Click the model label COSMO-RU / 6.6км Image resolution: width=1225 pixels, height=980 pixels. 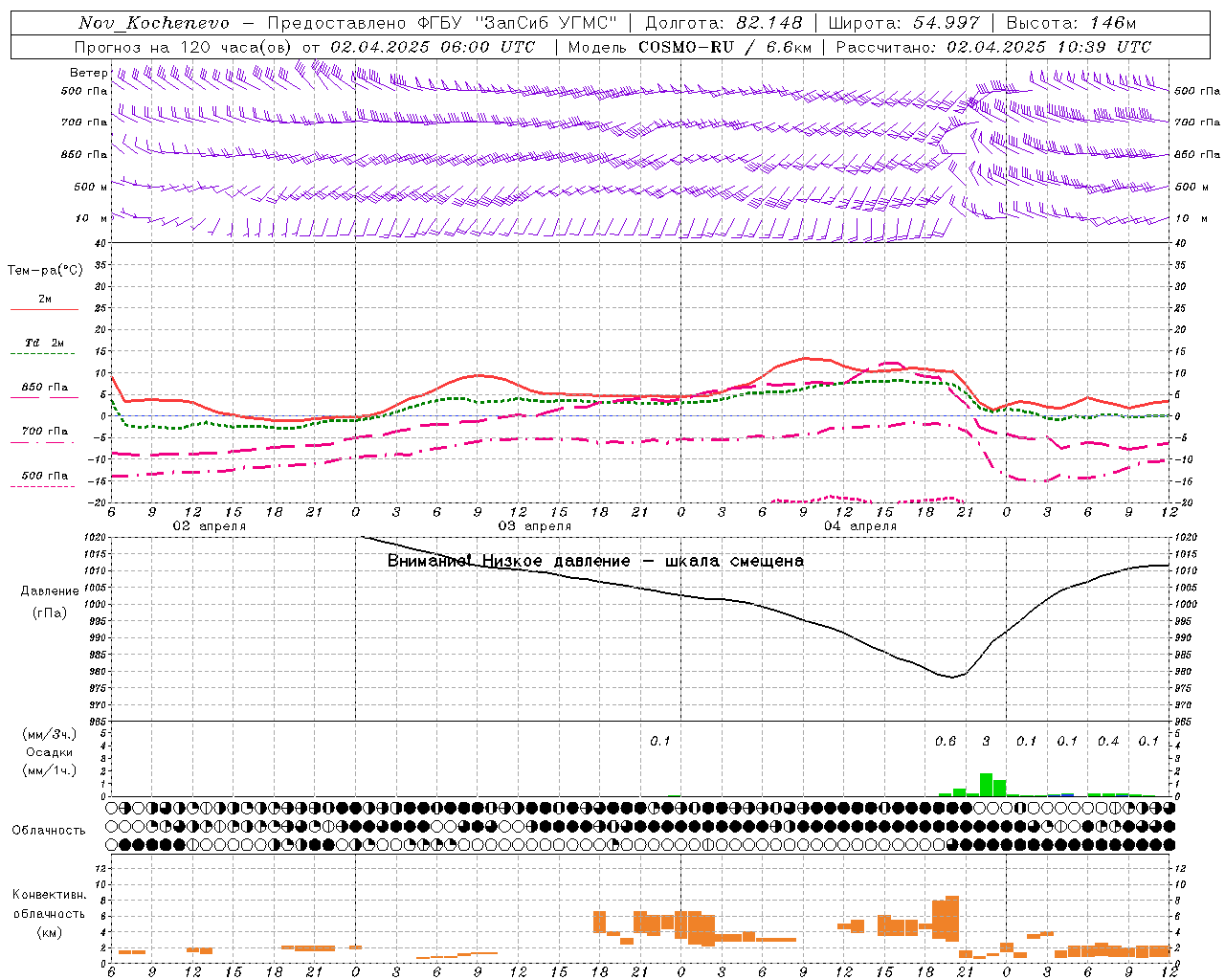click(x=725, y=47)
